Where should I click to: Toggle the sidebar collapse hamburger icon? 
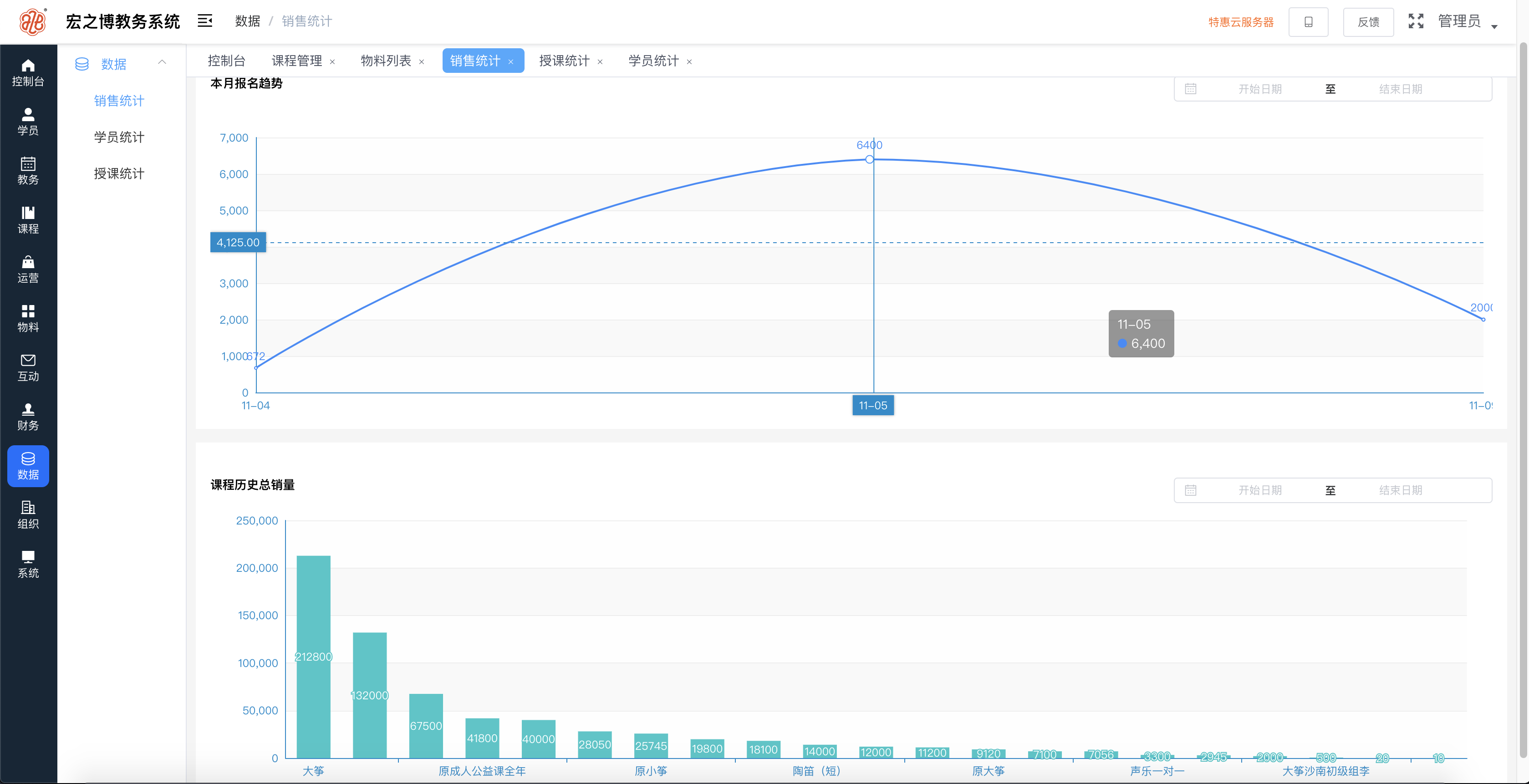coord(205,21)
